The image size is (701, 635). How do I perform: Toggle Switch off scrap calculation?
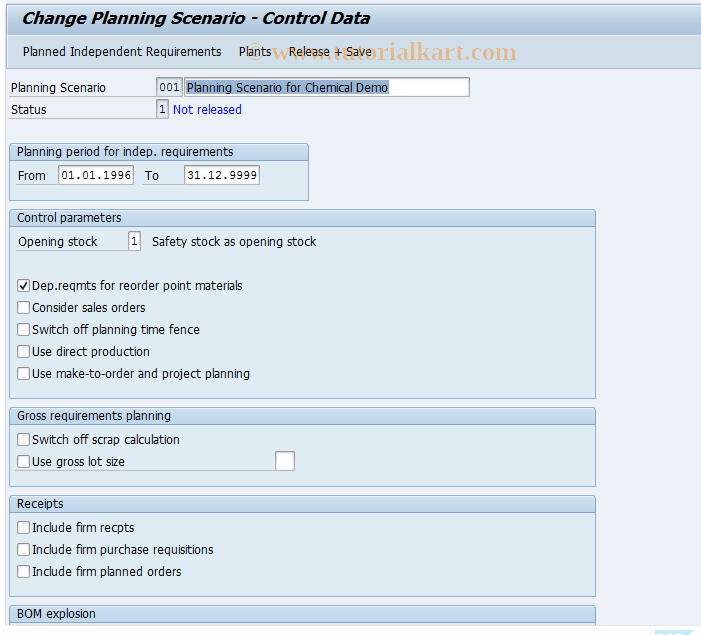coord(24,440)
